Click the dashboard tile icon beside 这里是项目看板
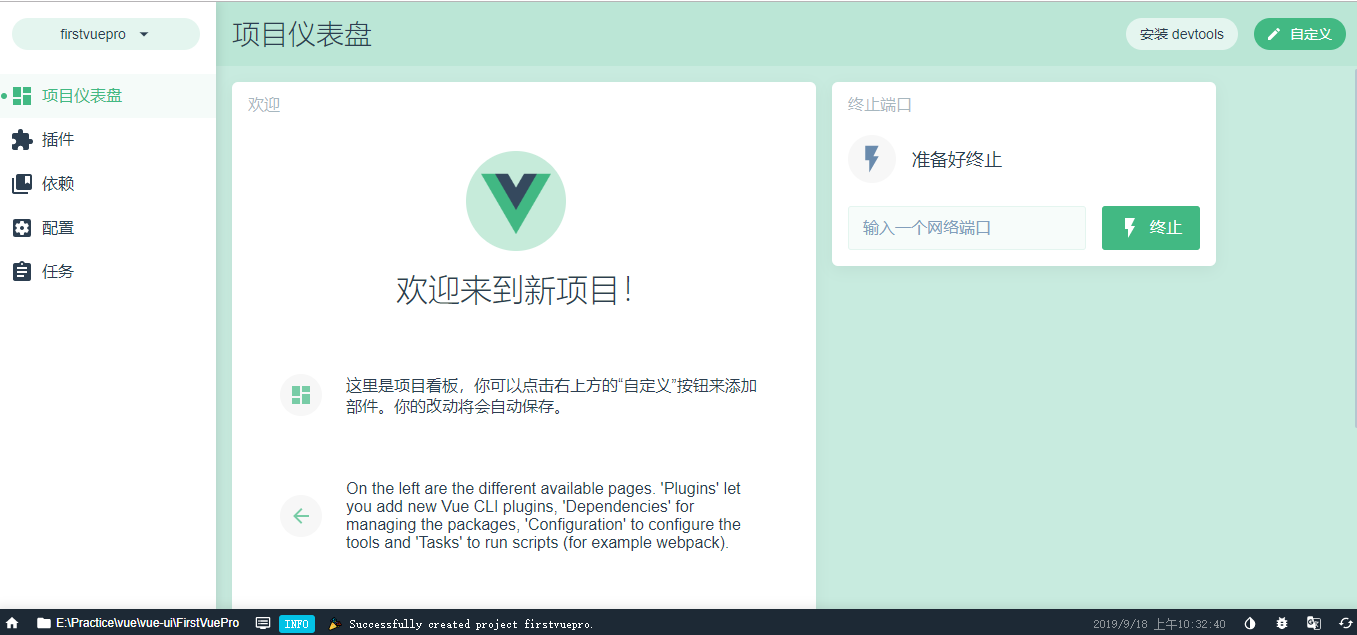This screenshot has width=1357, height=635. [301, 395]
